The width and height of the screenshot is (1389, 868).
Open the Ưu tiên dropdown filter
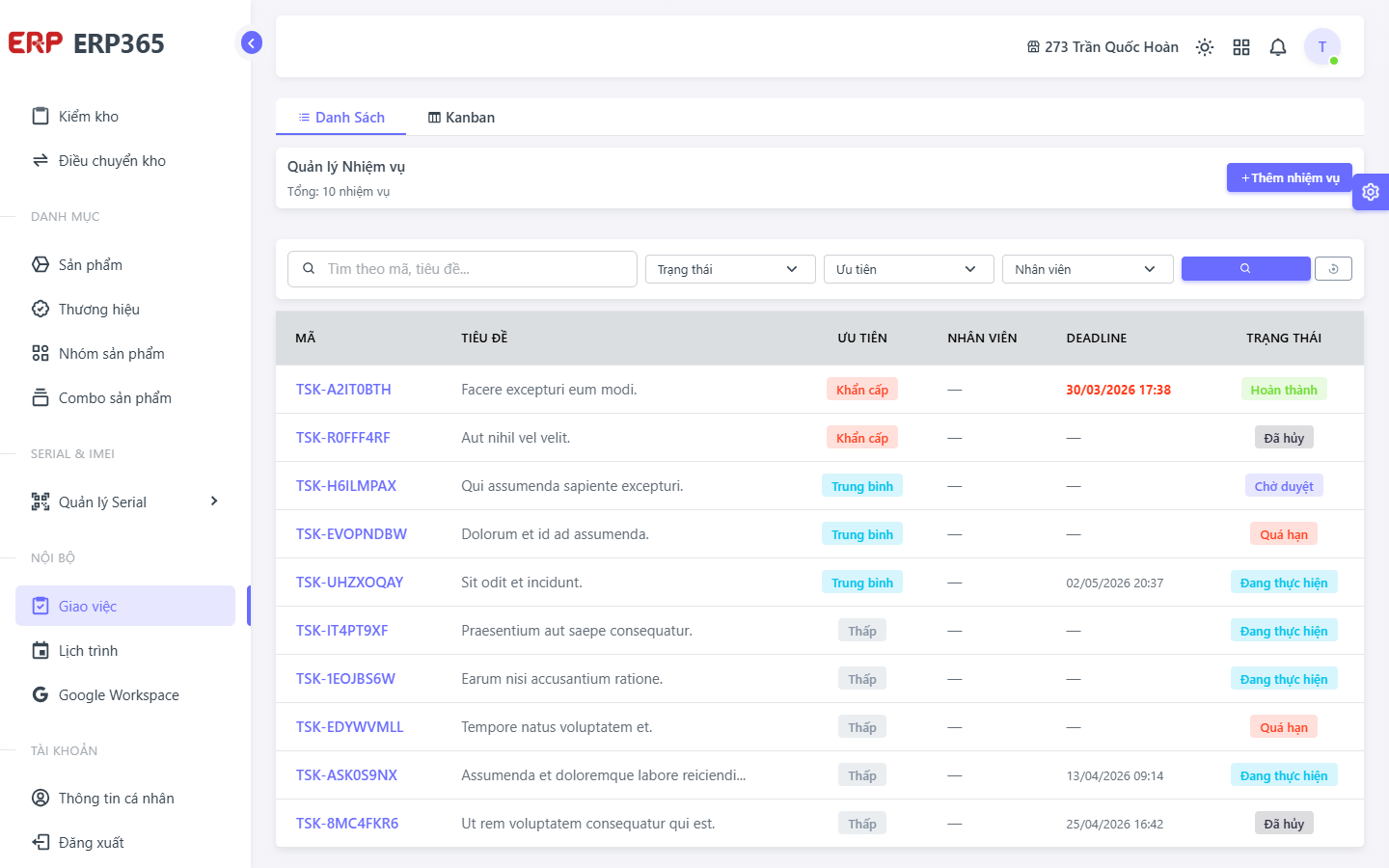pos(909,269)
